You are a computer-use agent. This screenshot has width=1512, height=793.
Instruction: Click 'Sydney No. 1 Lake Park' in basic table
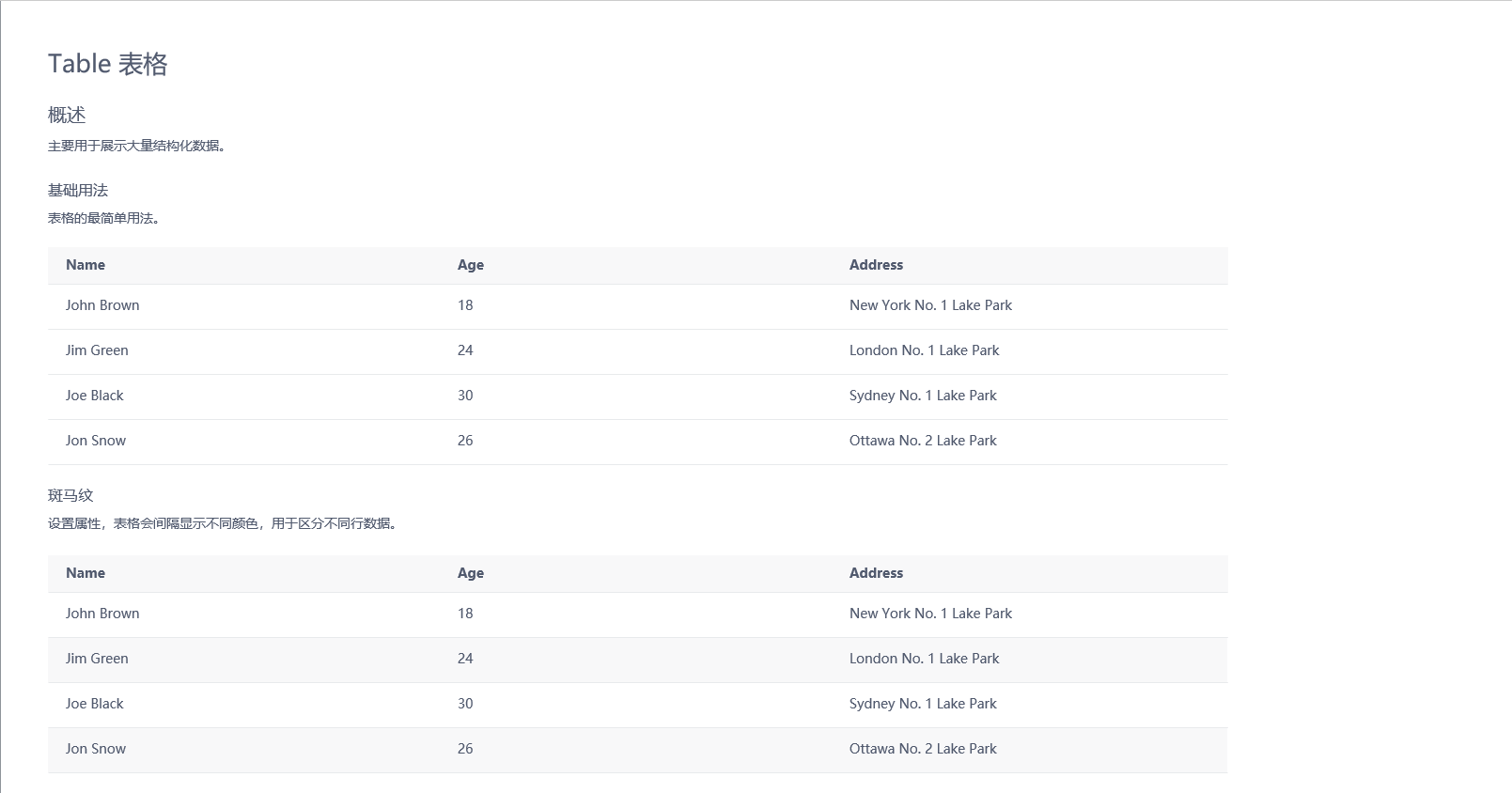[x=923, y=396]
